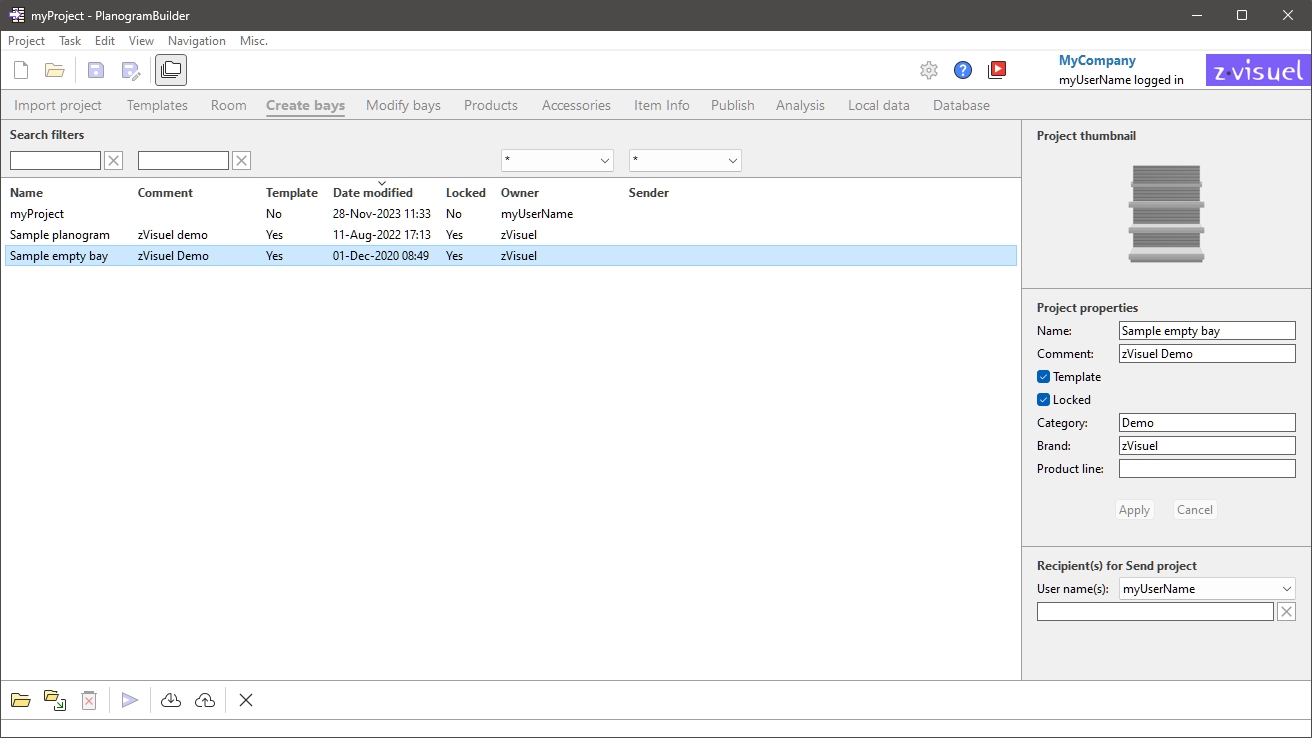Sort by the Owner column header
The image size is (1312, 738).
click(520, 193)
